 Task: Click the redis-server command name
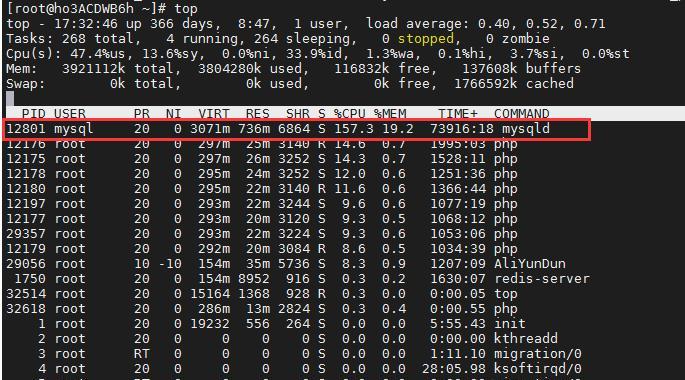[542, 279]
